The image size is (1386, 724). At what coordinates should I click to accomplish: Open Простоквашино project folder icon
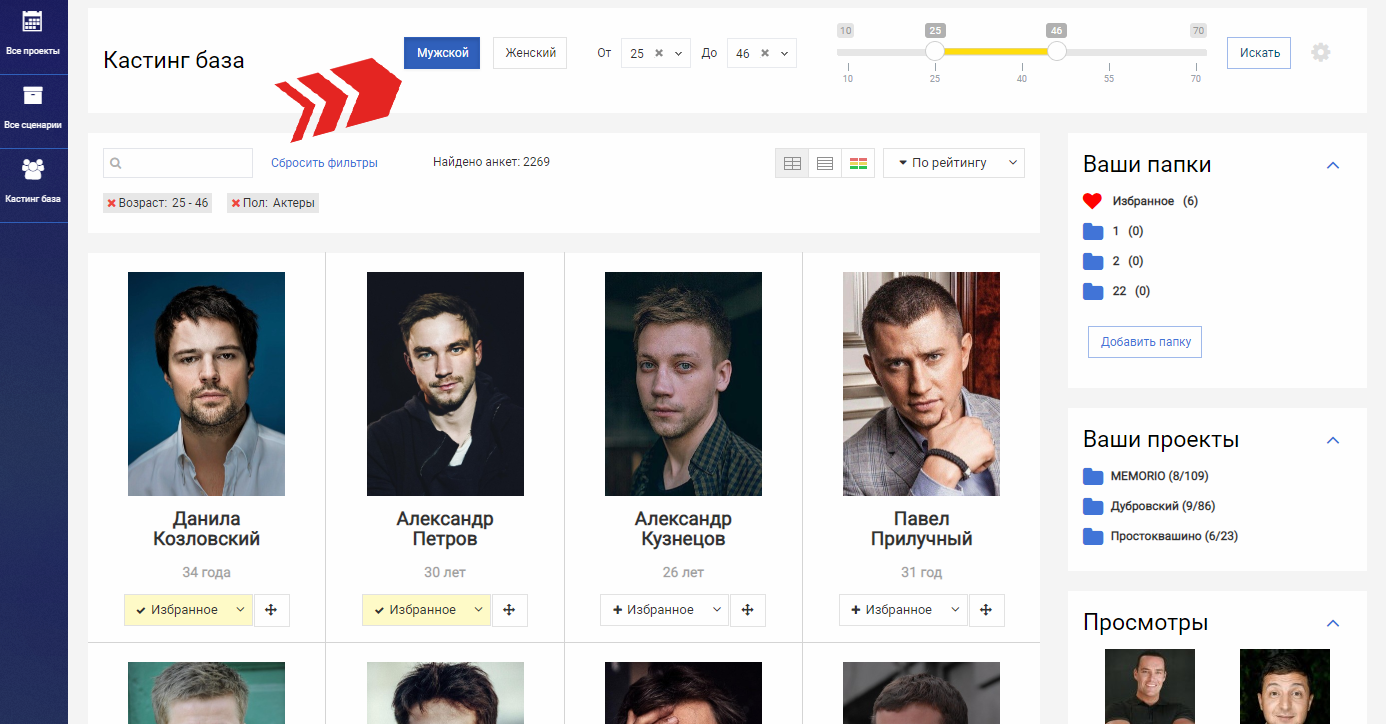[x=1093, y=536]
